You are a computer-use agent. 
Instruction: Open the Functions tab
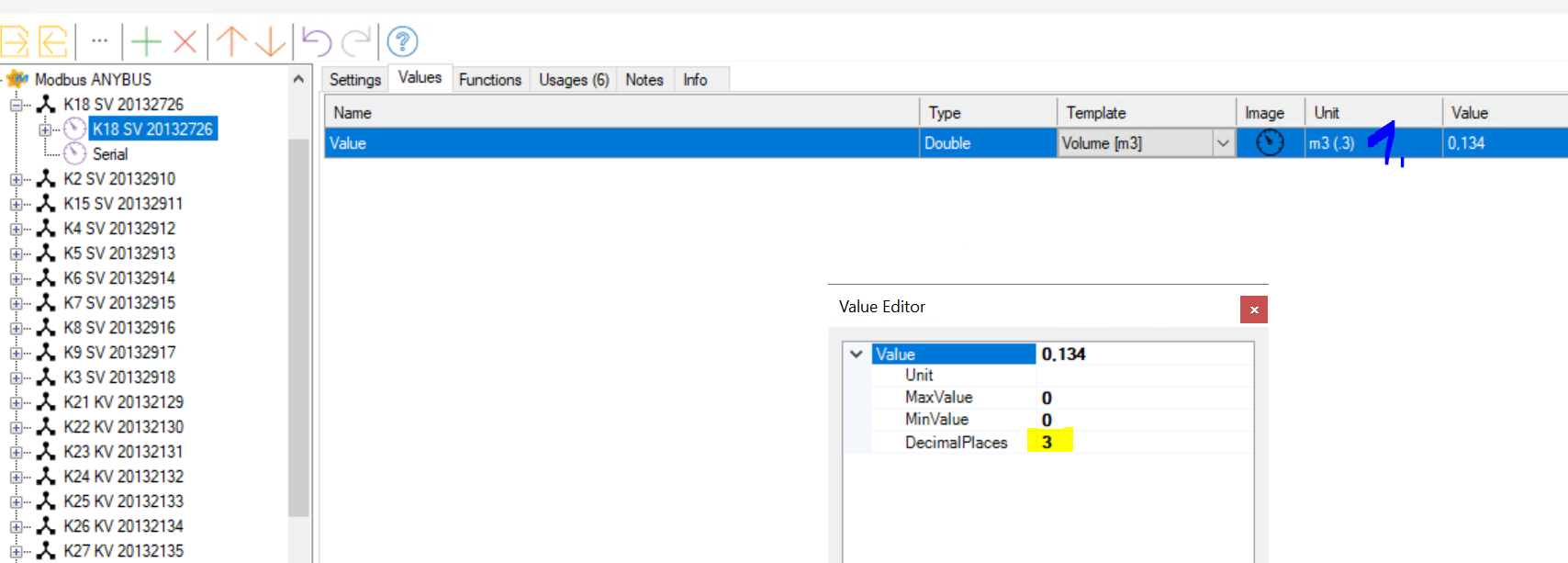(x=489, y=80)
